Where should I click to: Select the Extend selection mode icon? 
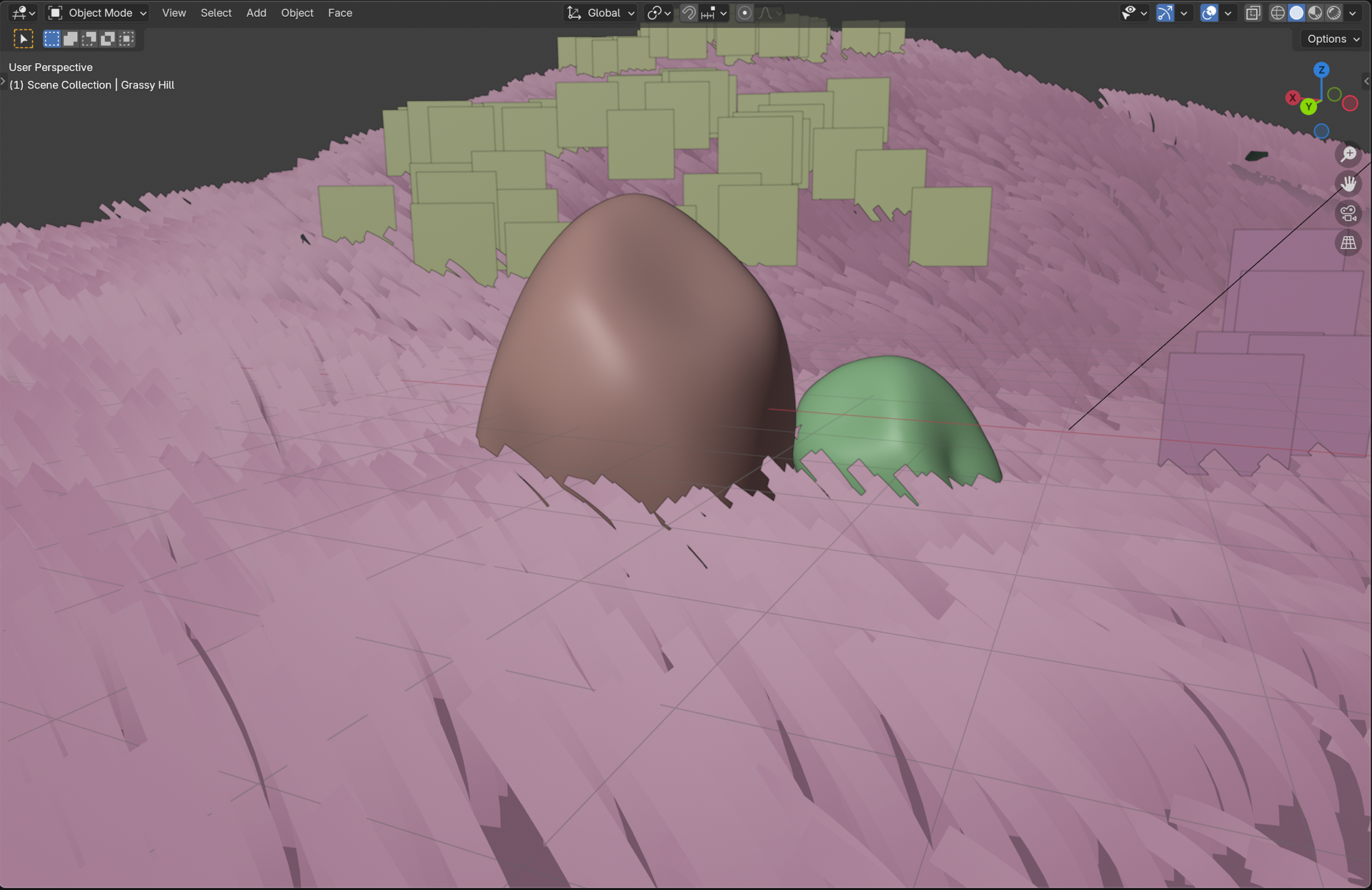coord(70,39)
